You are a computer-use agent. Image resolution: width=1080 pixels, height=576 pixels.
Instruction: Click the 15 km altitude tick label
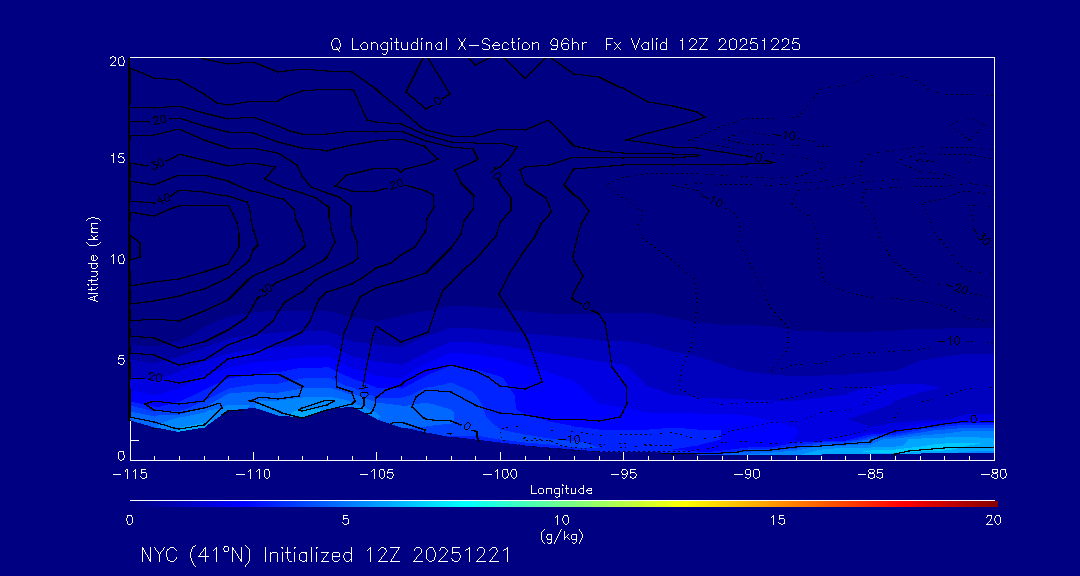pyautogui.click(x=115, y=159)
